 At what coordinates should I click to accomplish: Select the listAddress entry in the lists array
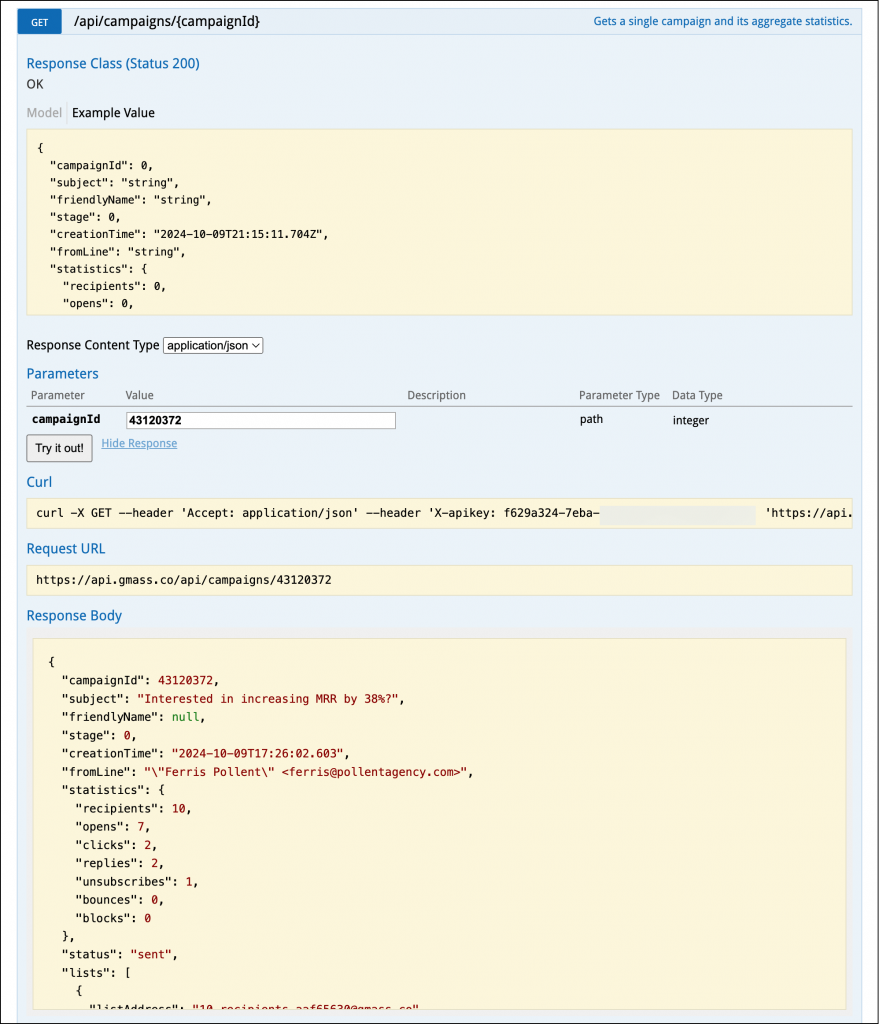250,1008
